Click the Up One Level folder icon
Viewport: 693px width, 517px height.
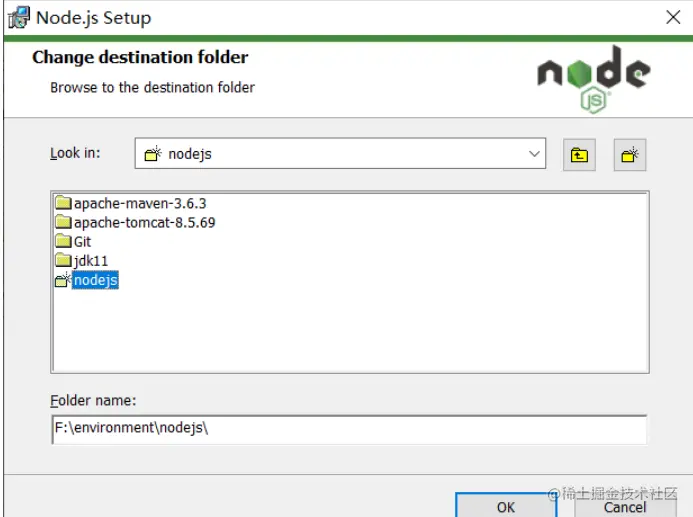click(579, 155)
